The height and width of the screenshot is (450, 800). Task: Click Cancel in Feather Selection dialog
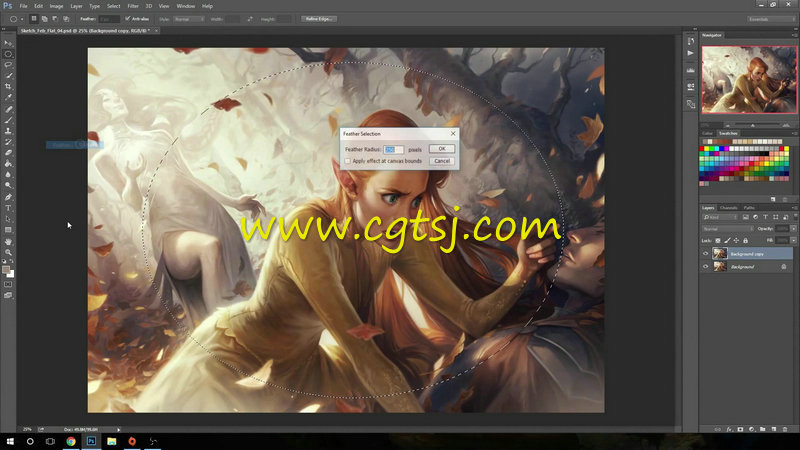[442, 161]
